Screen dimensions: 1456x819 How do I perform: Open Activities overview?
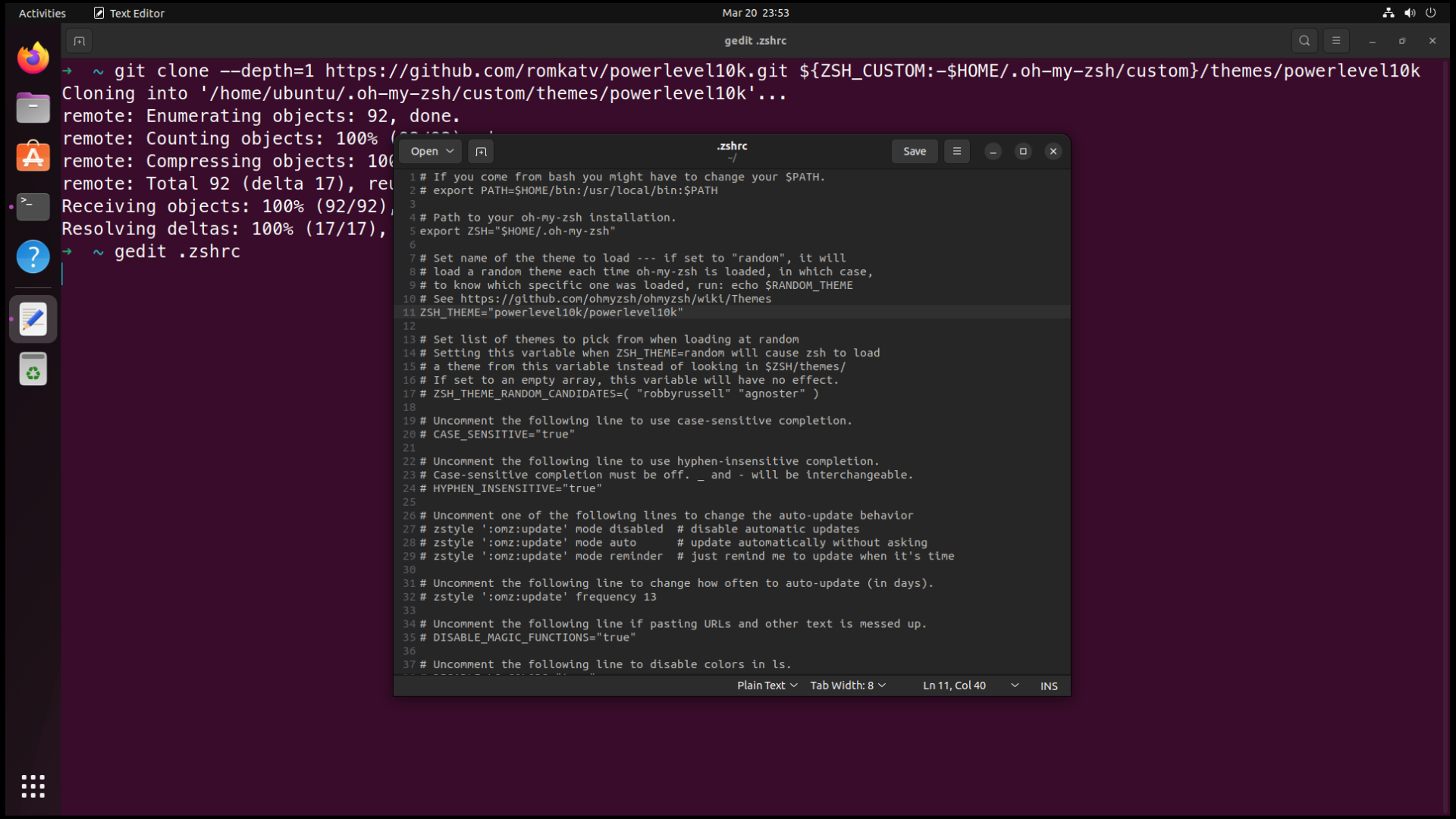click(x=42, y=13)
